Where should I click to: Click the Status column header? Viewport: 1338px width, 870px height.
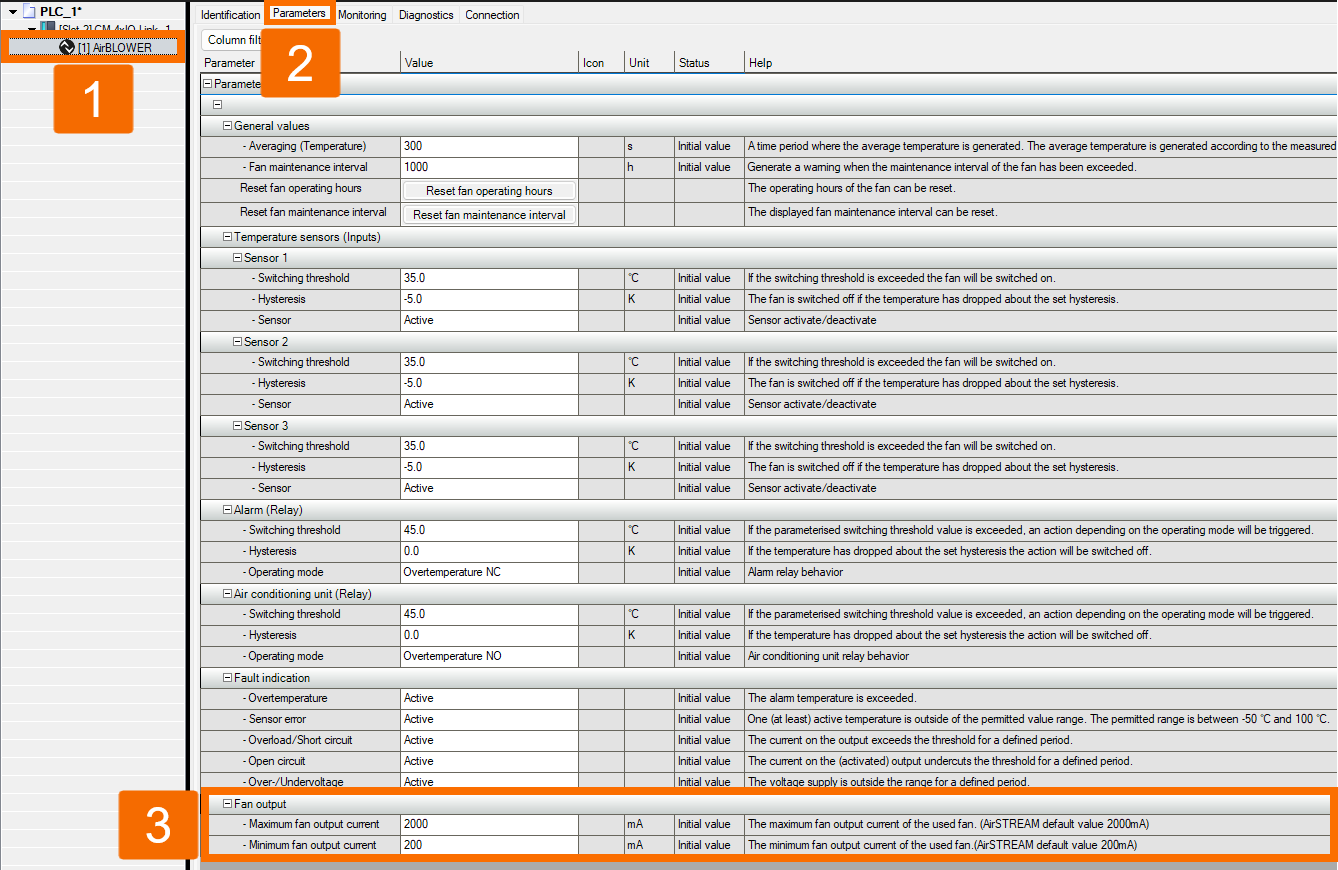pyautogui.click(x=709, y=63)
